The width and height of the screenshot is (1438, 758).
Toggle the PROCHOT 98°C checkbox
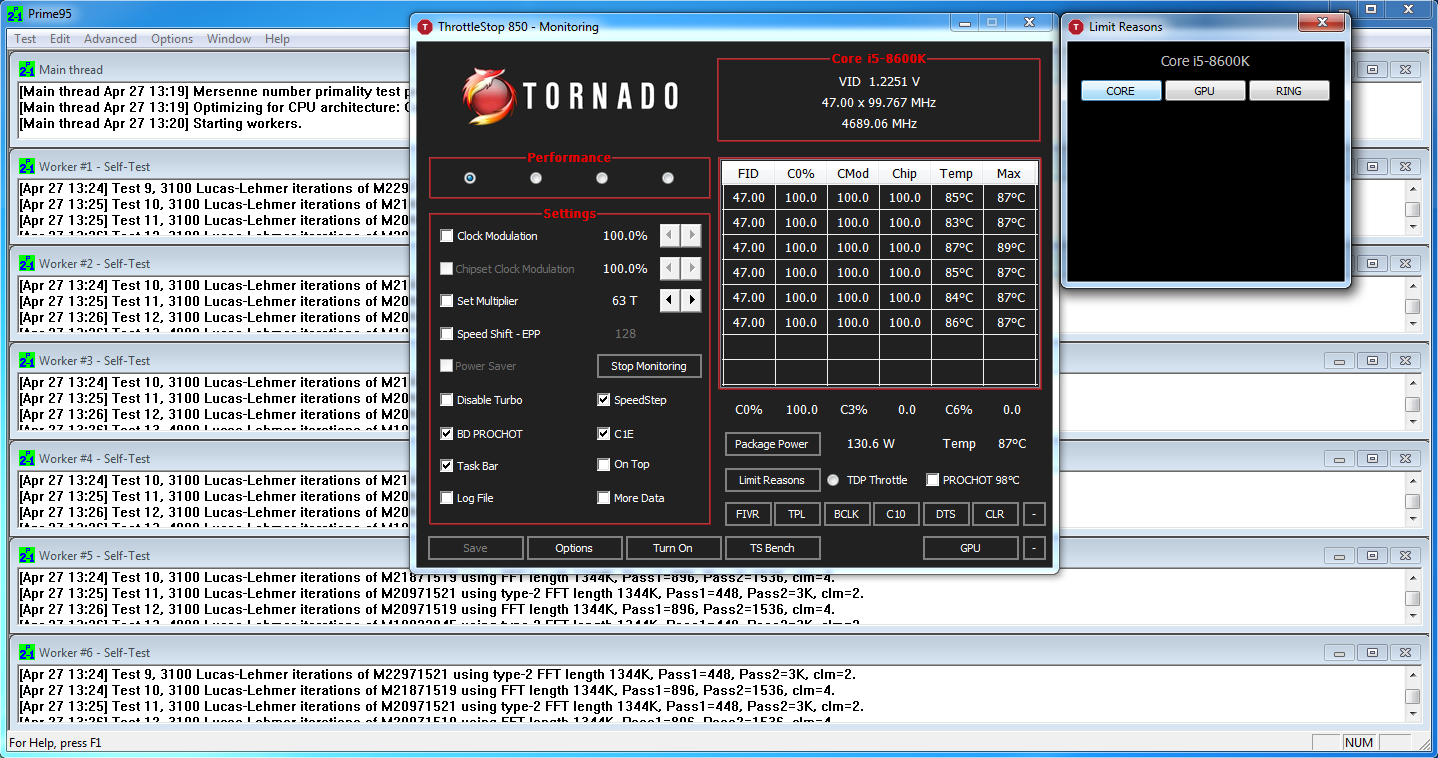point(933,480)
